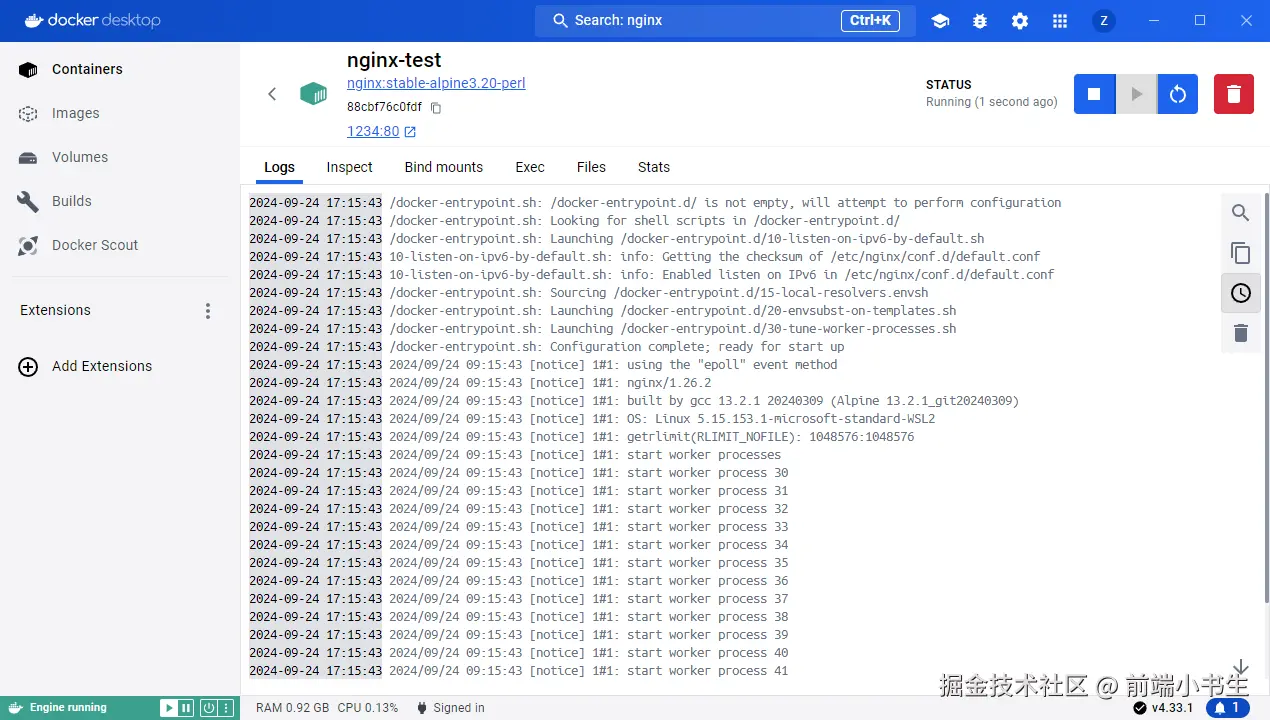
Task: Click the RAM 0.92 GB readout
Action: (x=292, y=708)
